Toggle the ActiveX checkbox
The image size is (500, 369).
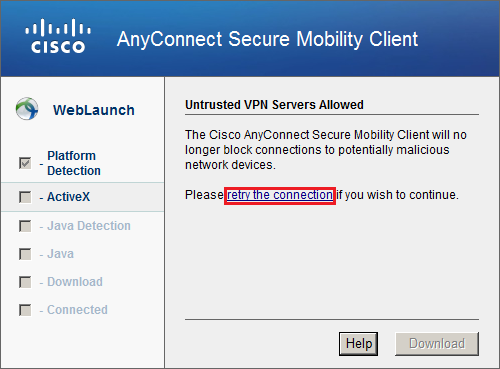25,197
